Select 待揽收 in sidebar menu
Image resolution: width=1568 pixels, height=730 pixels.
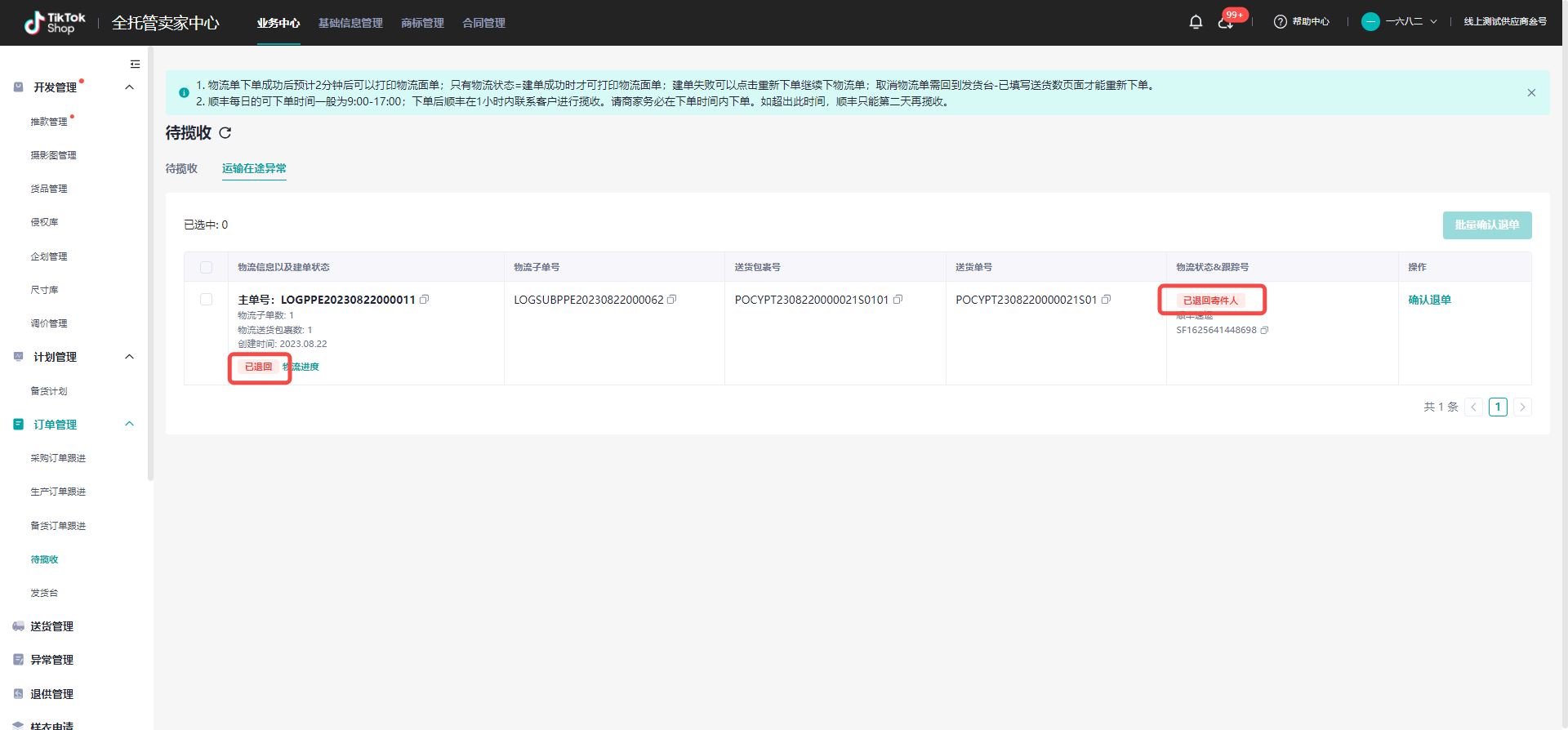(44, 559)
